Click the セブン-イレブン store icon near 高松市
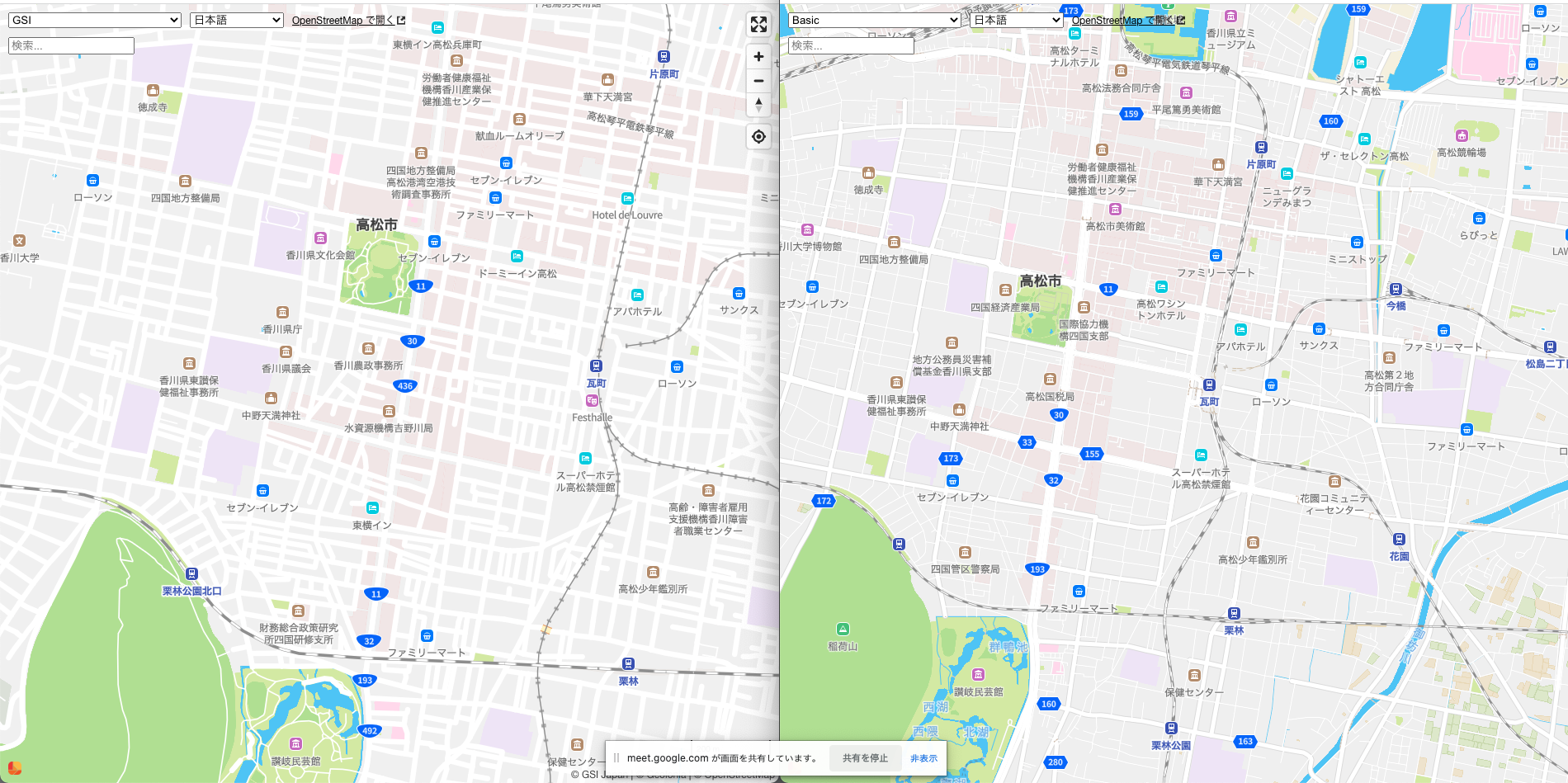The width and height of the screenshot is (1568, 783). (x=435, y=242)
